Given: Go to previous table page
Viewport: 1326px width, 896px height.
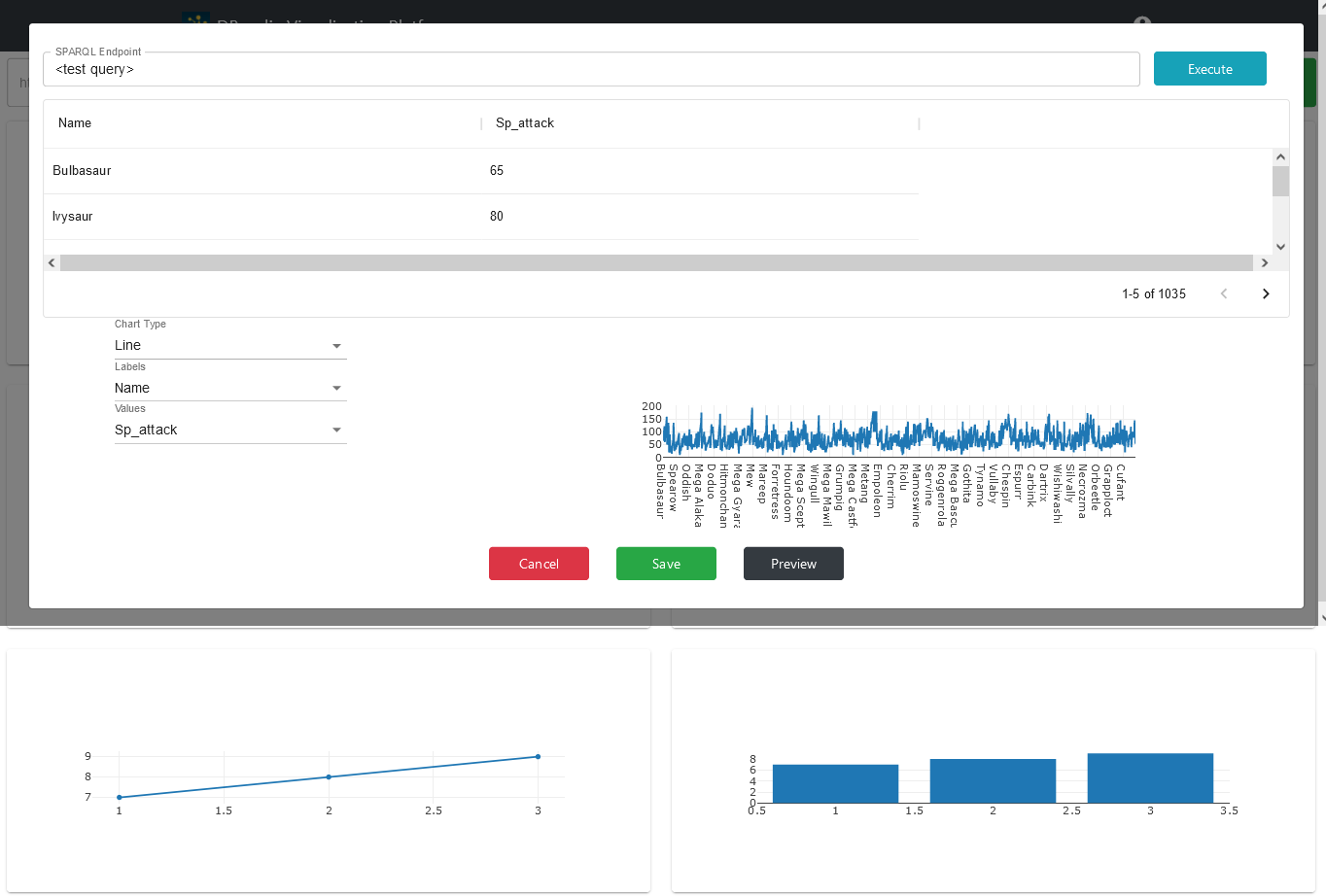Looking at the screenshot, I should pos(1224,293).
